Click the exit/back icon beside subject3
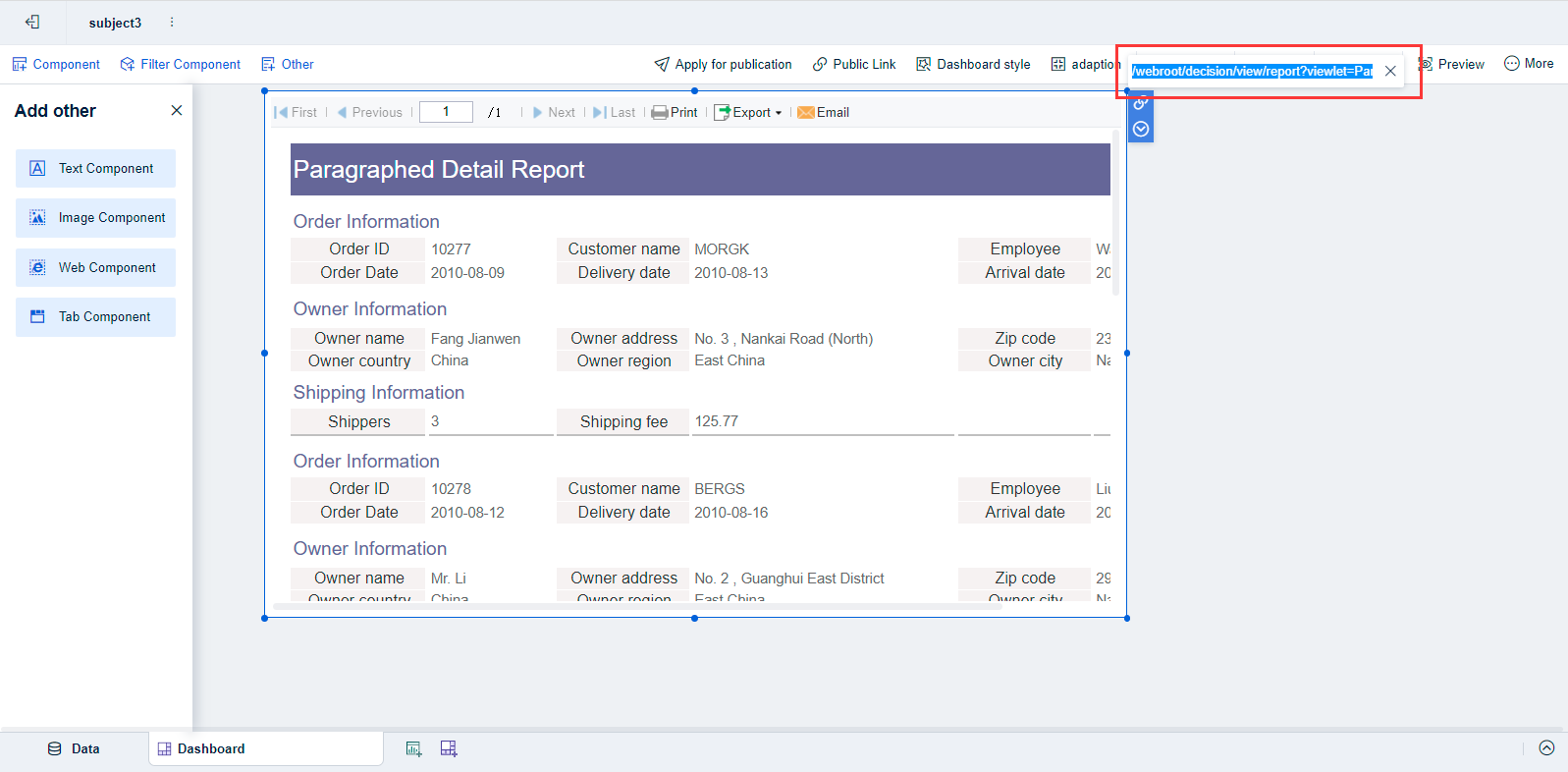 pos(32,22)
